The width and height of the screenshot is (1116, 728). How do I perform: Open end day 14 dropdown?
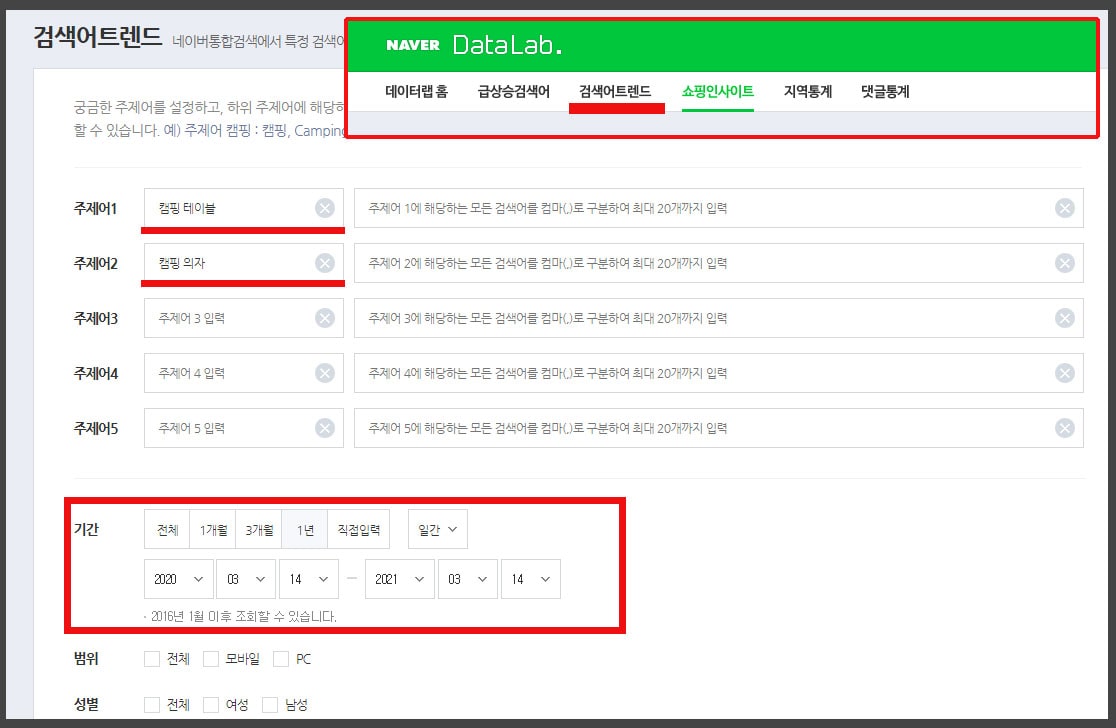coord(531,579)
